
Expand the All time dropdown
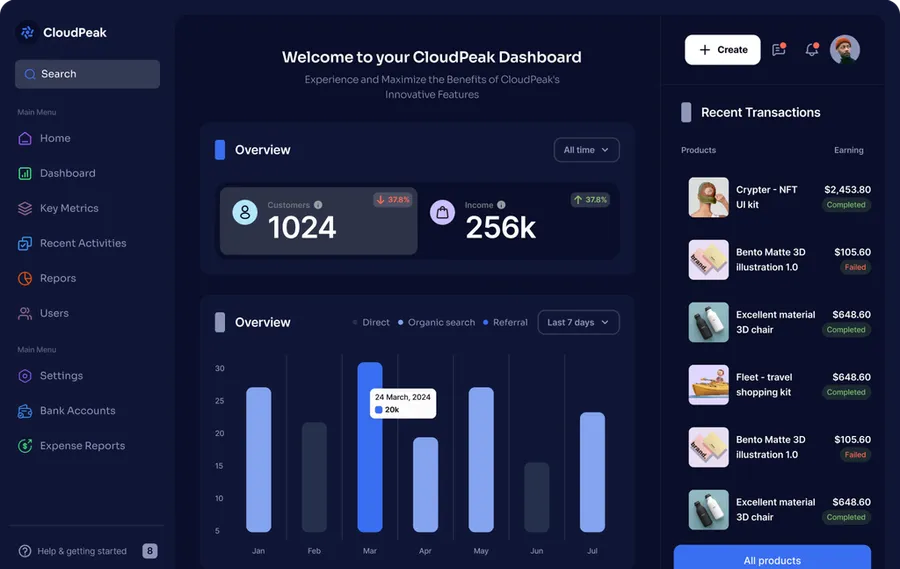point(586,150)
